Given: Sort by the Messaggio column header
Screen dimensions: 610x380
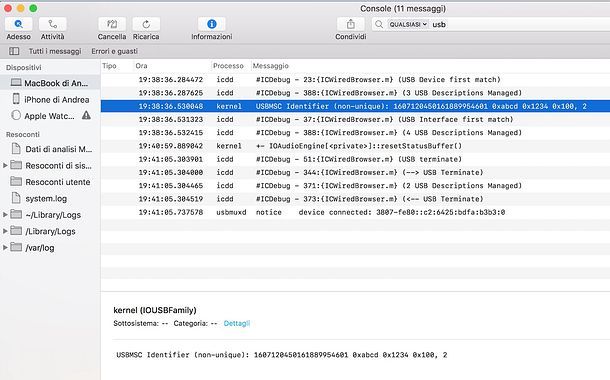Looking at the screenshot, I should (270, 66).
